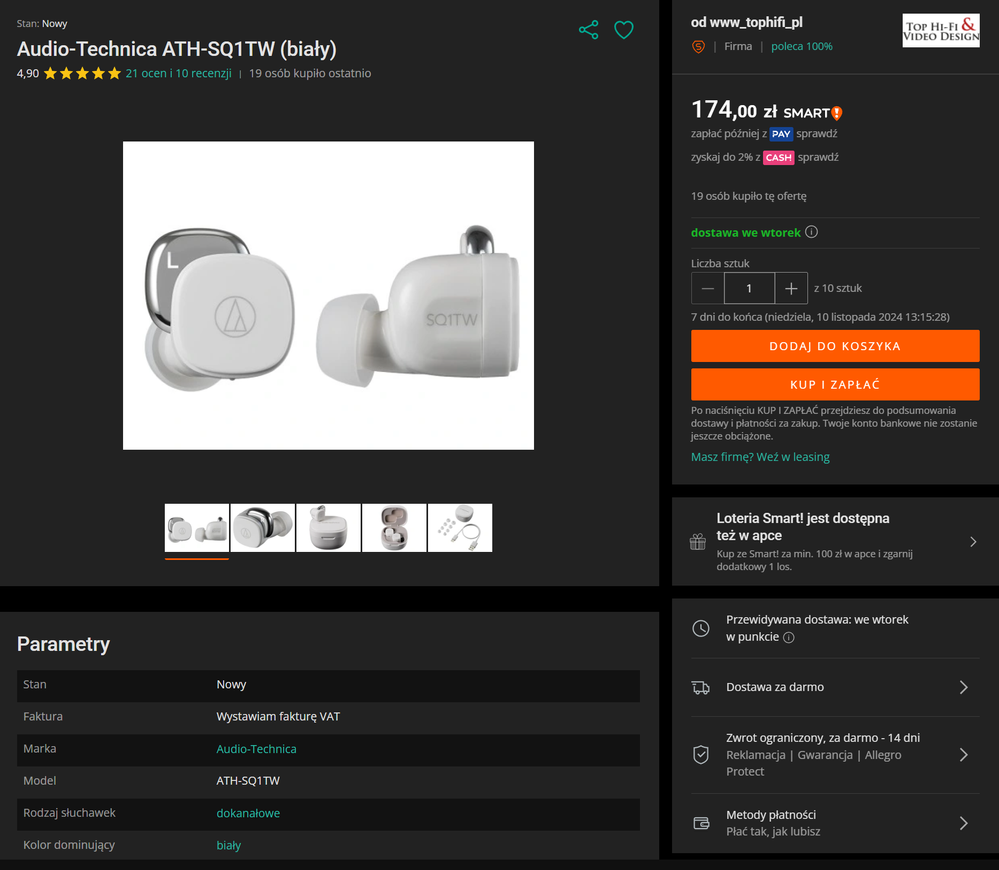
Task: Click the Allegro PAY badge
Action: point(781,134)
